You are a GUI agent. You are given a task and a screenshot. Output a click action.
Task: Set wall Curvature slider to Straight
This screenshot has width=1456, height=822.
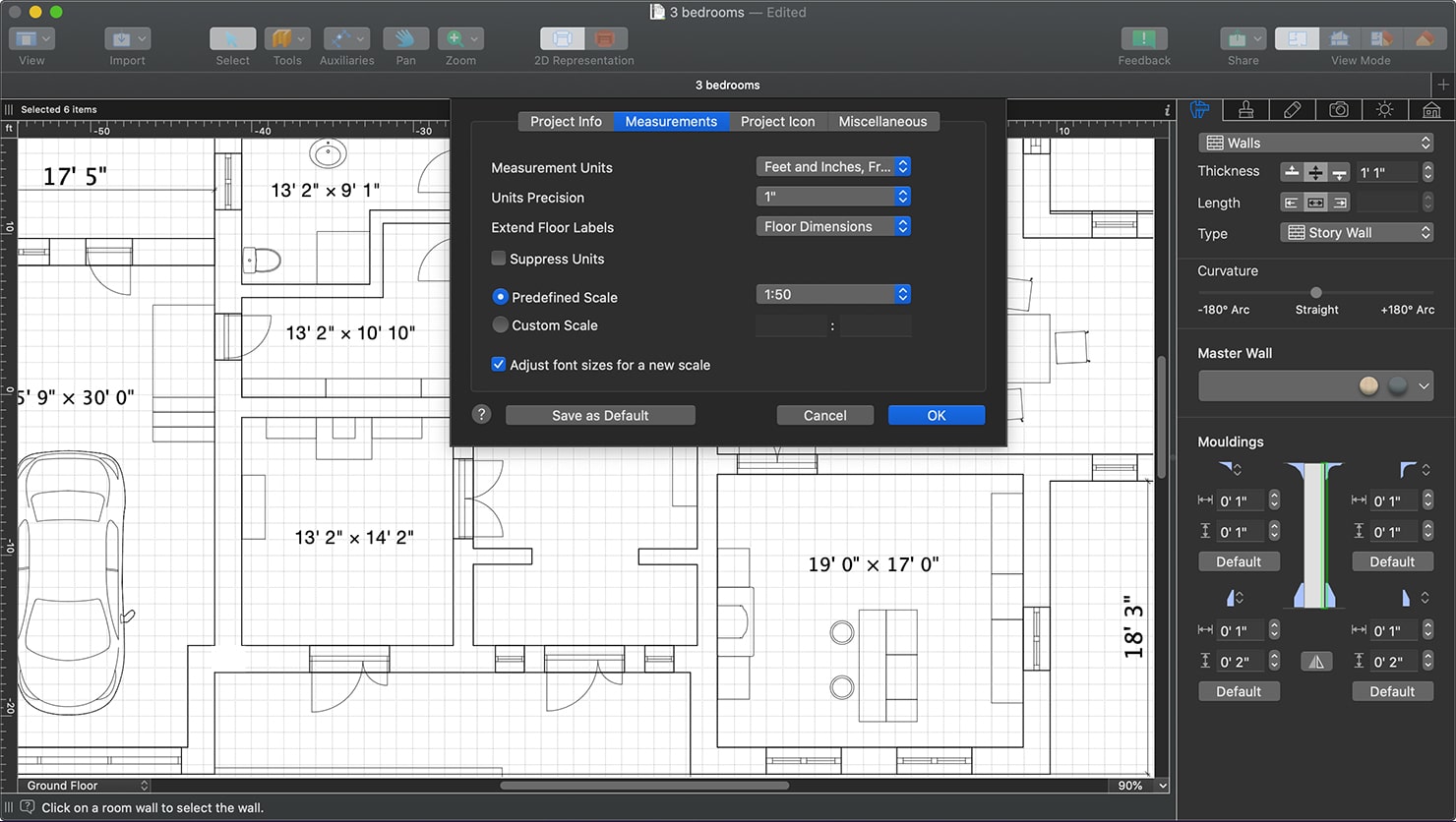(1315, 292)
